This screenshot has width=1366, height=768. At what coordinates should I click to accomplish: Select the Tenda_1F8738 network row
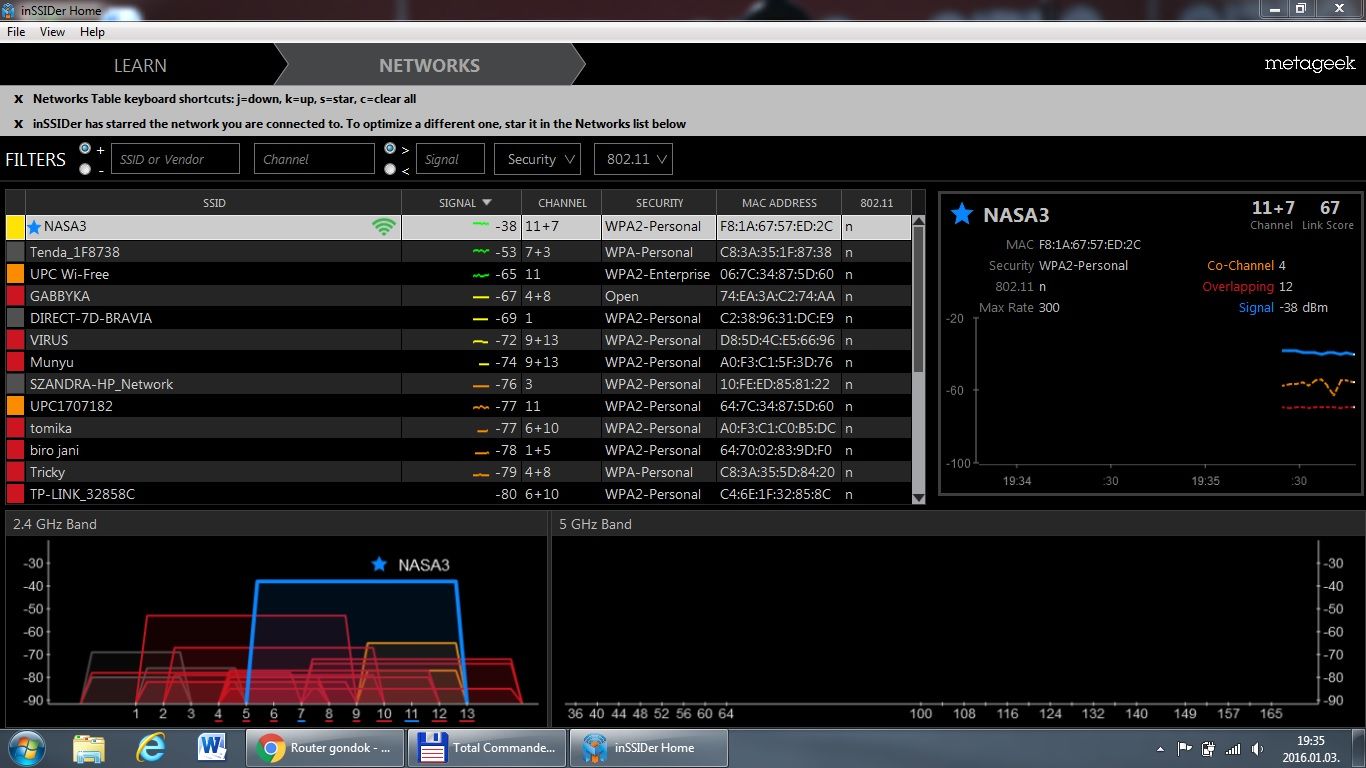(459, 252)
